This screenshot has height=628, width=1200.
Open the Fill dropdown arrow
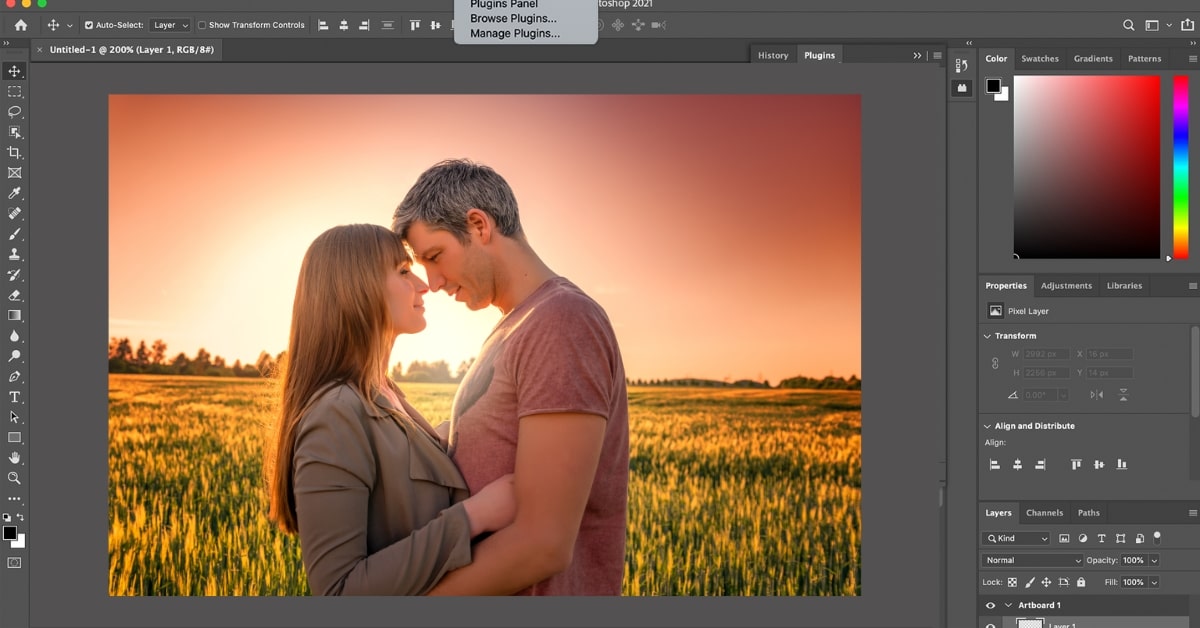[x=1154, y=582]
